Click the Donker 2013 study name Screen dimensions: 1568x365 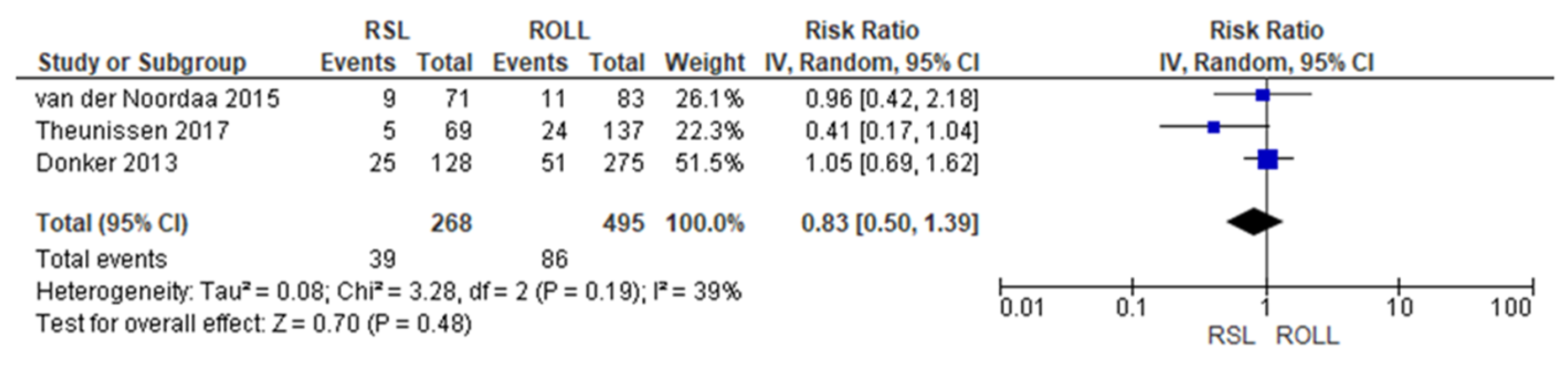pos(107,163)
